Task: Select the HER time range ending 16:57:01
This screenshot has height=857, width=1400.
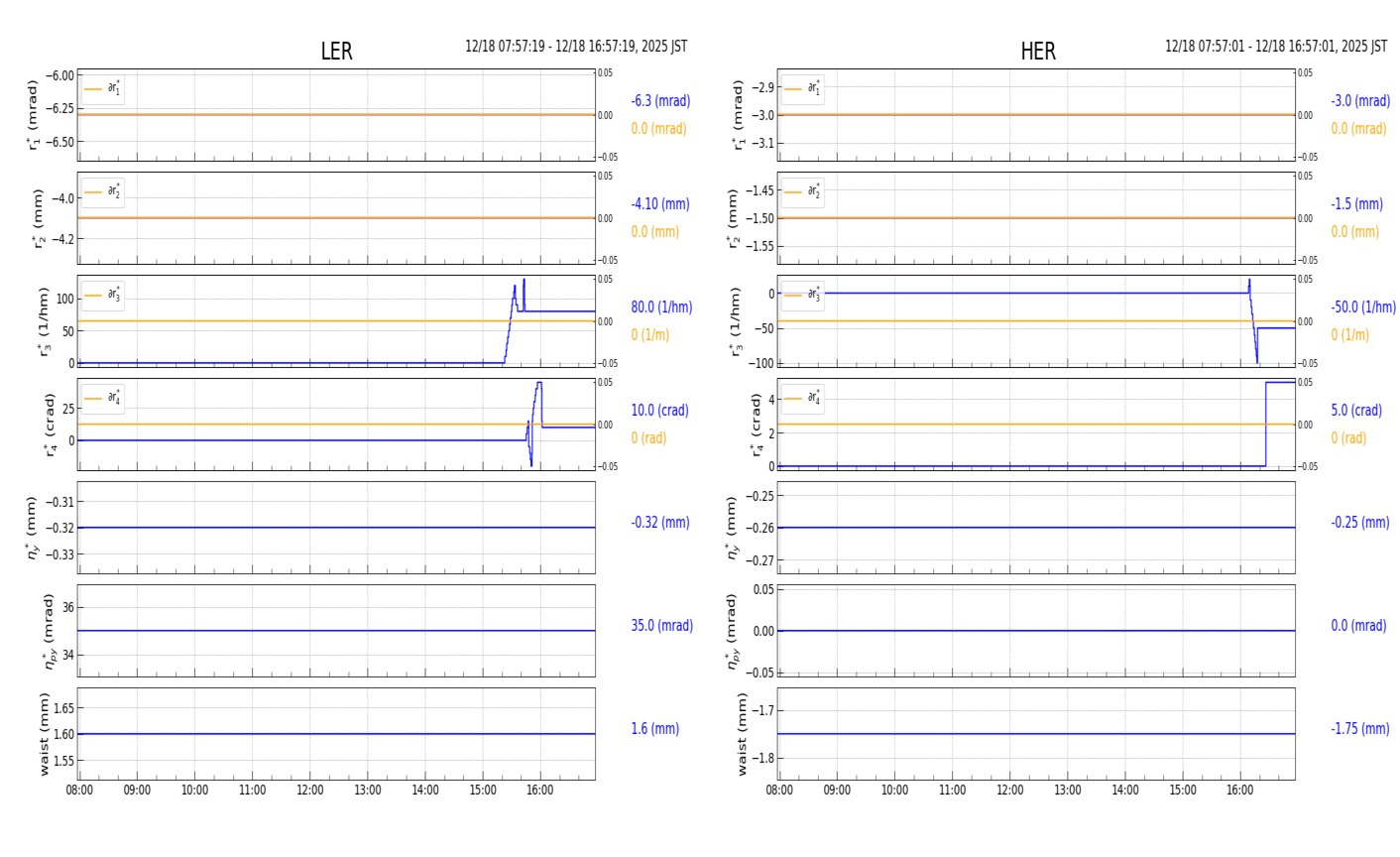Action: click(x=1276, y=47)
